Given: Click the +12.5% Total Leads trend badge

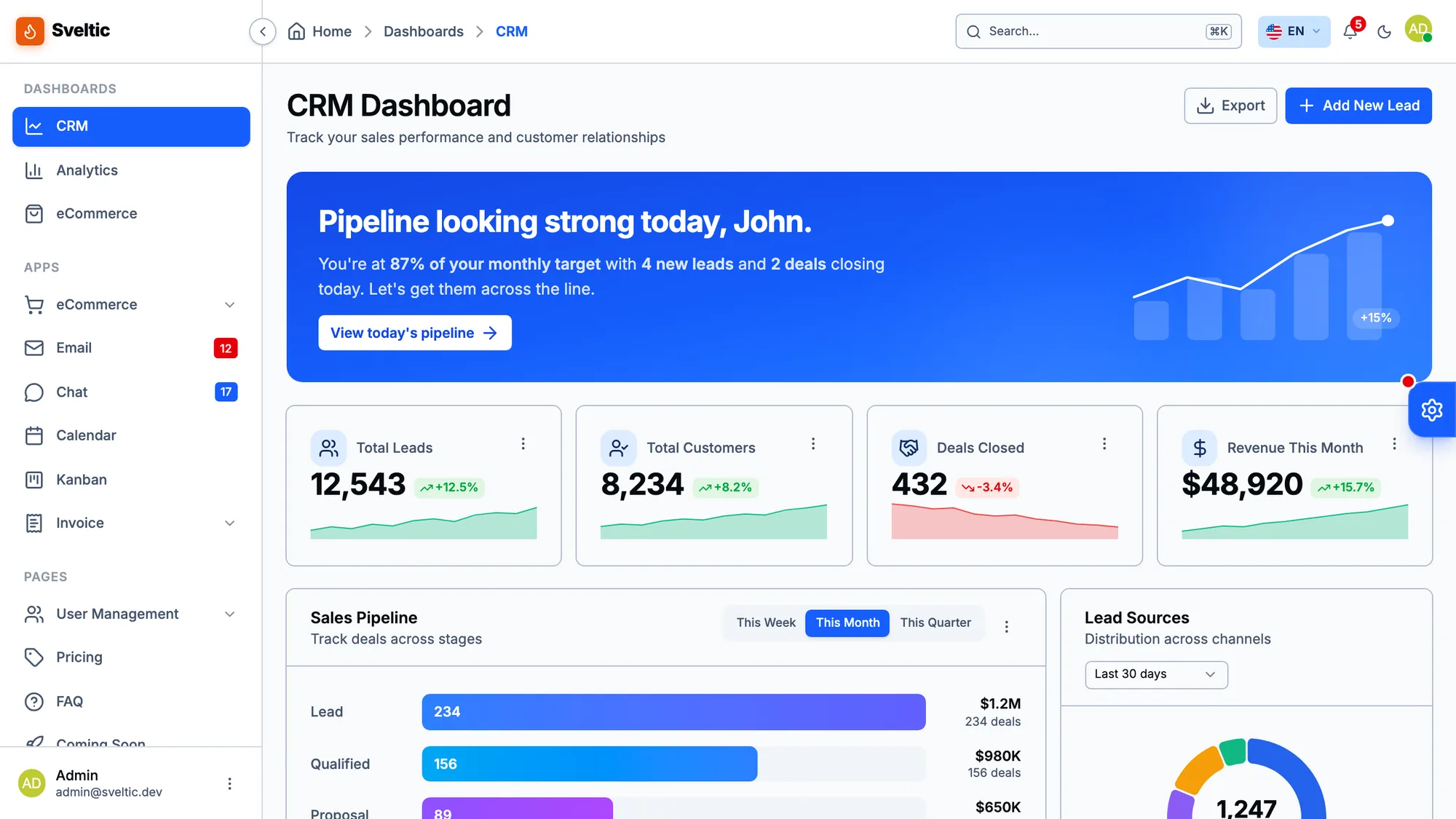Looking at the screenshot, I should click(x=449, y=488).
